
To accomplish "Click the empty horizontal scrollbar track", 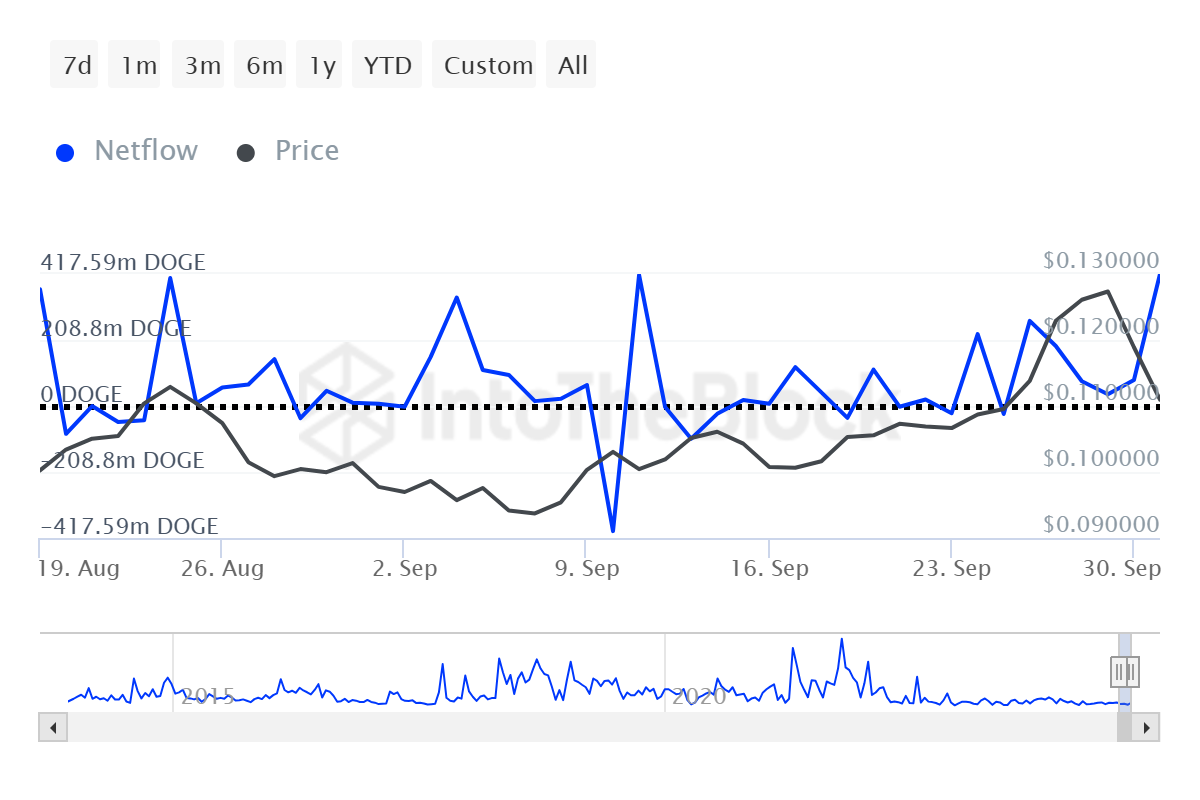I will tap(580, 728).
